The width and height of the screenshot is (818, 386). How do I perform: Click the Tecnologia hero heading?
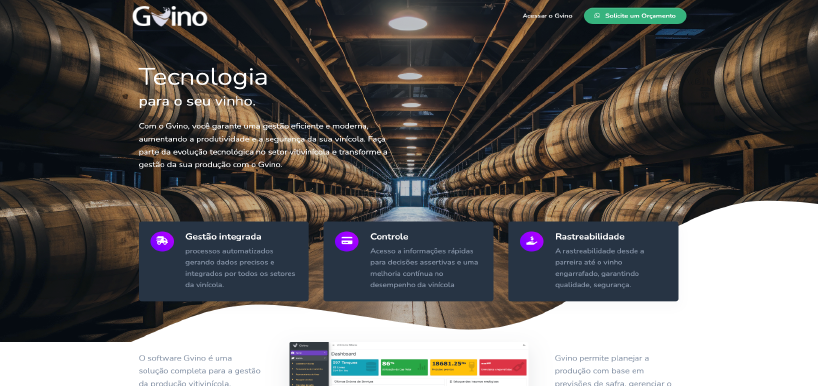tap(203, 77)
